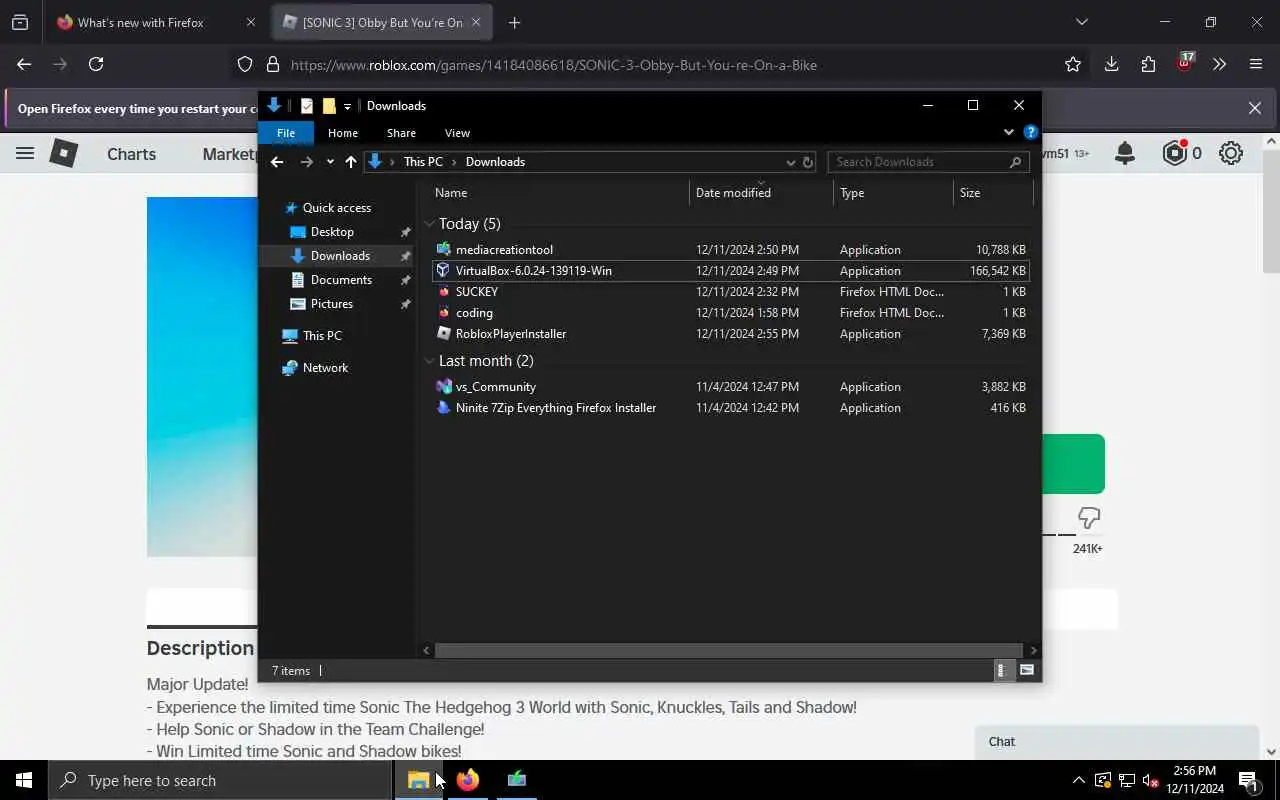The height and width of the screenshot is (800, 1280).
Task: List all Firefox tabs dropdown
Action: coord(1081,22)
